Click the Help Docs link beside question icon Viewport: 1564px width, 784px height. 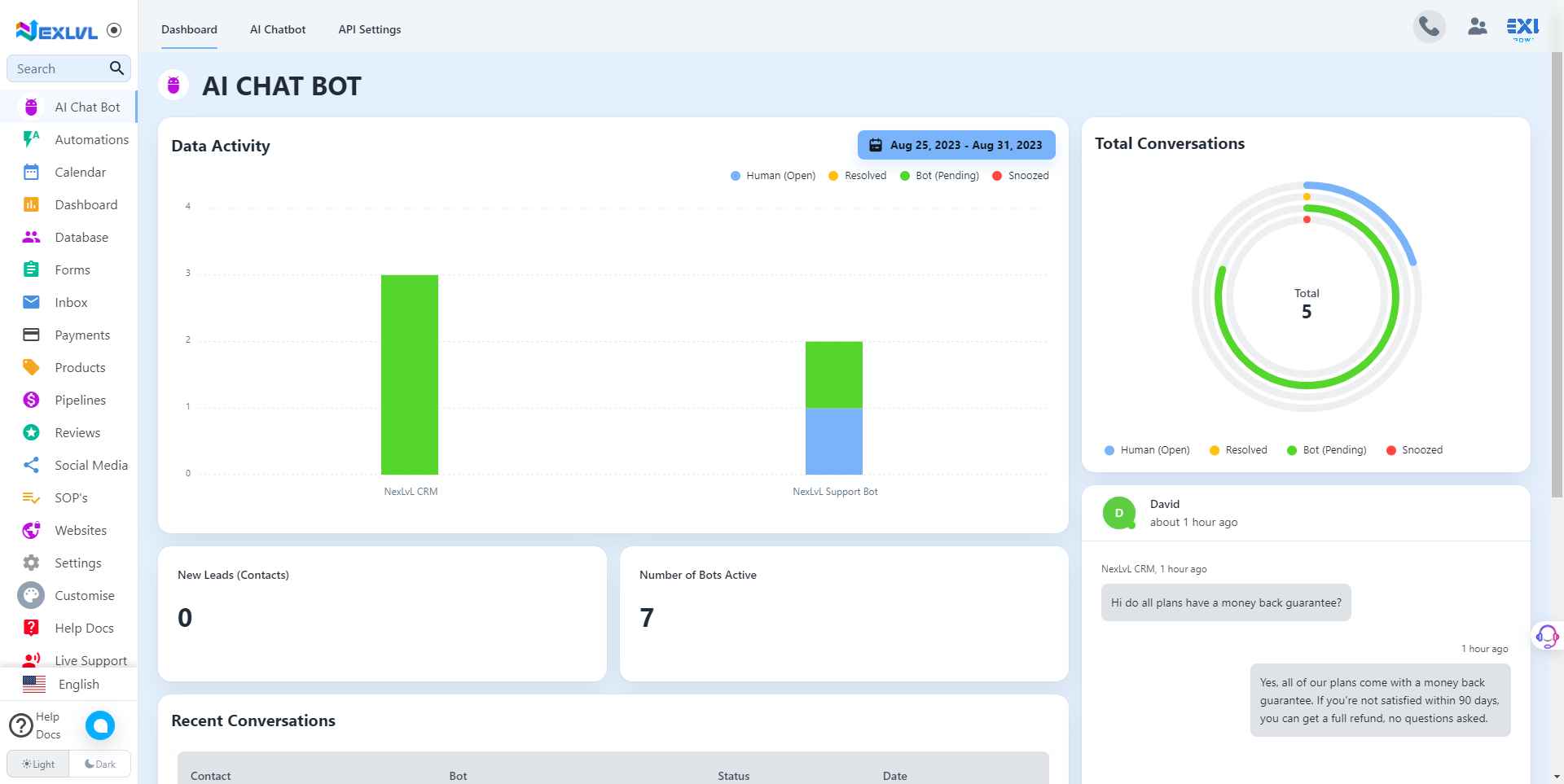[48, 725]
